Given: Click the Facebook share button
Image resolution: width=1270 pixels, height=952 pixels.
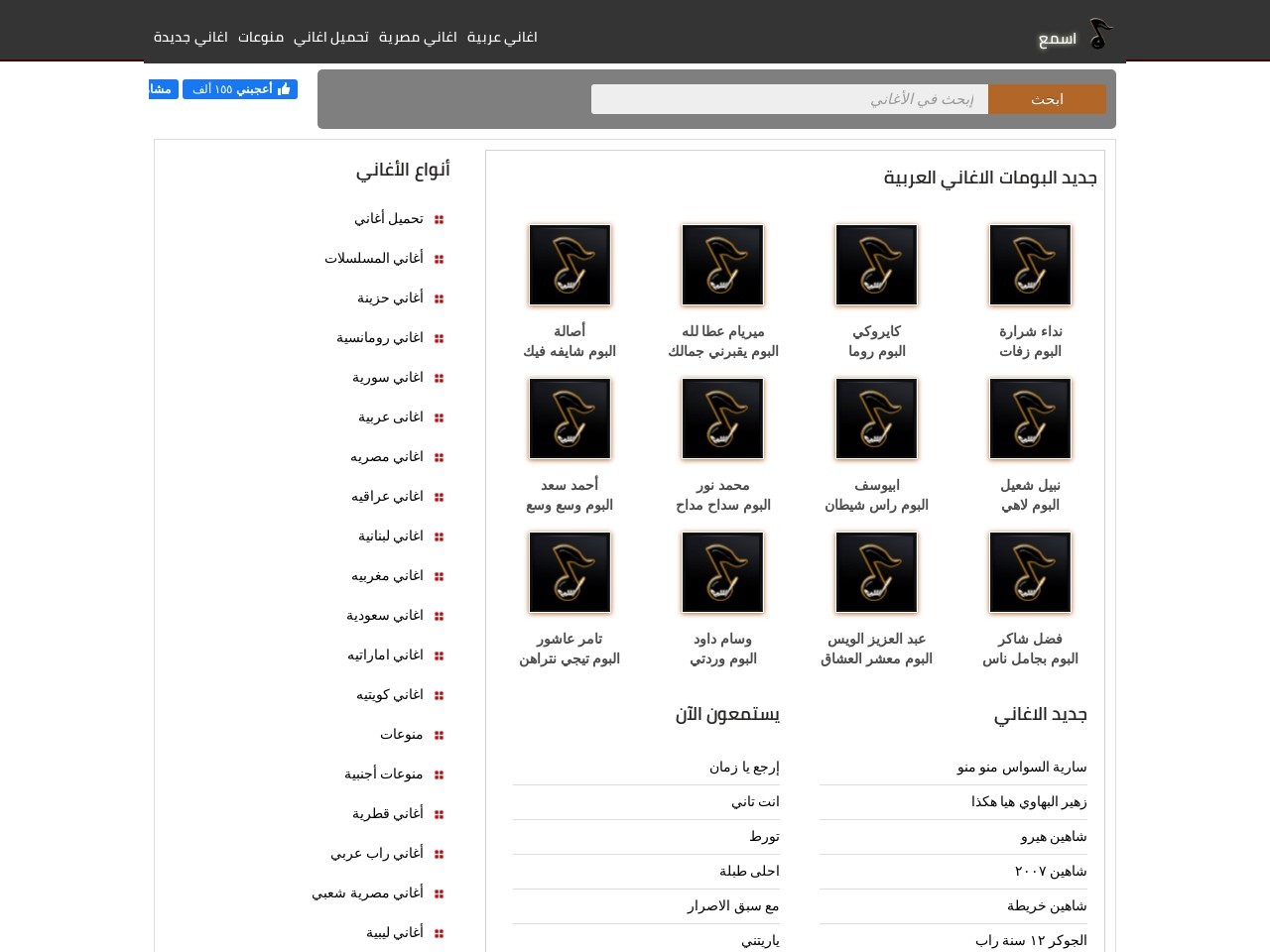Looking at the screenshot, I should tap(163, 89).
